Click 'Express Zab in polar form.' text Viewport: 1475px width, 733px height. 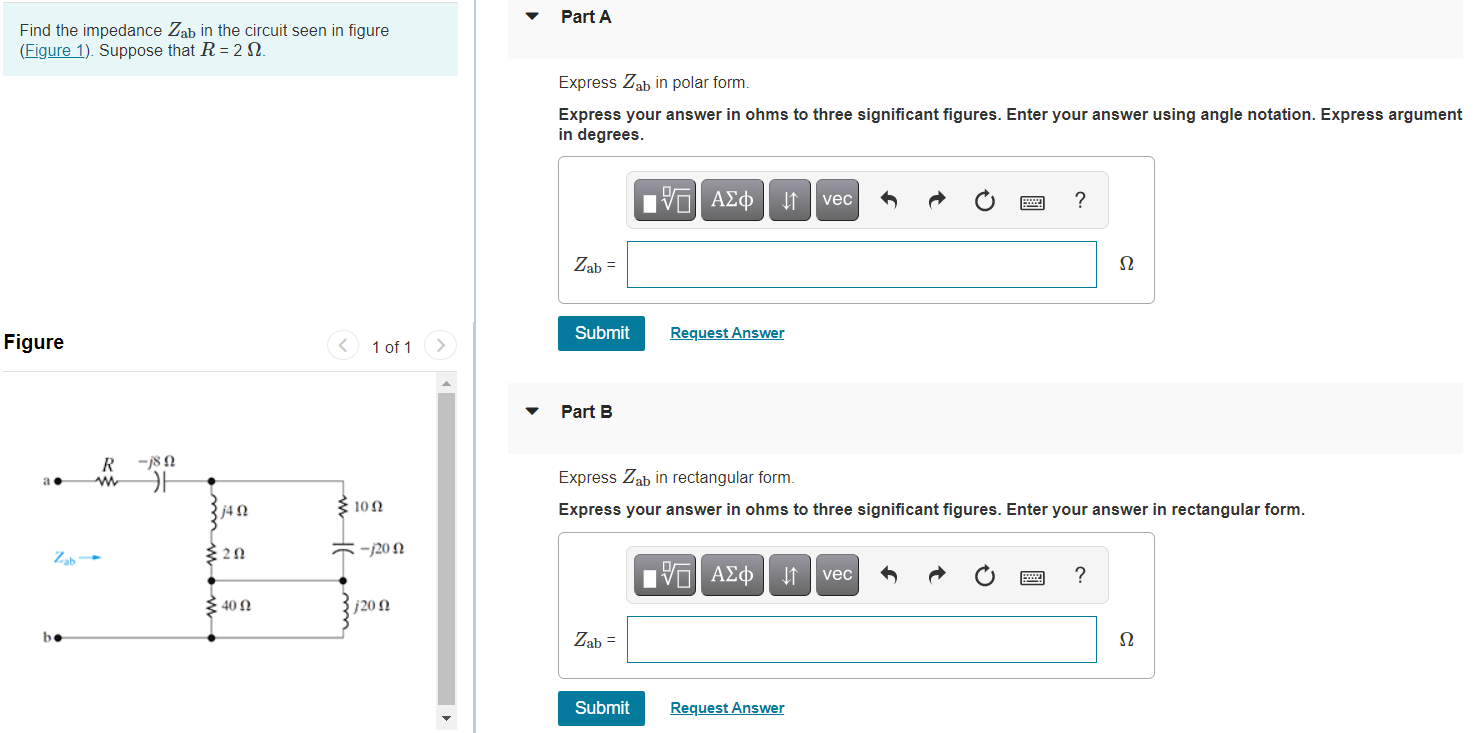[654, 83]
